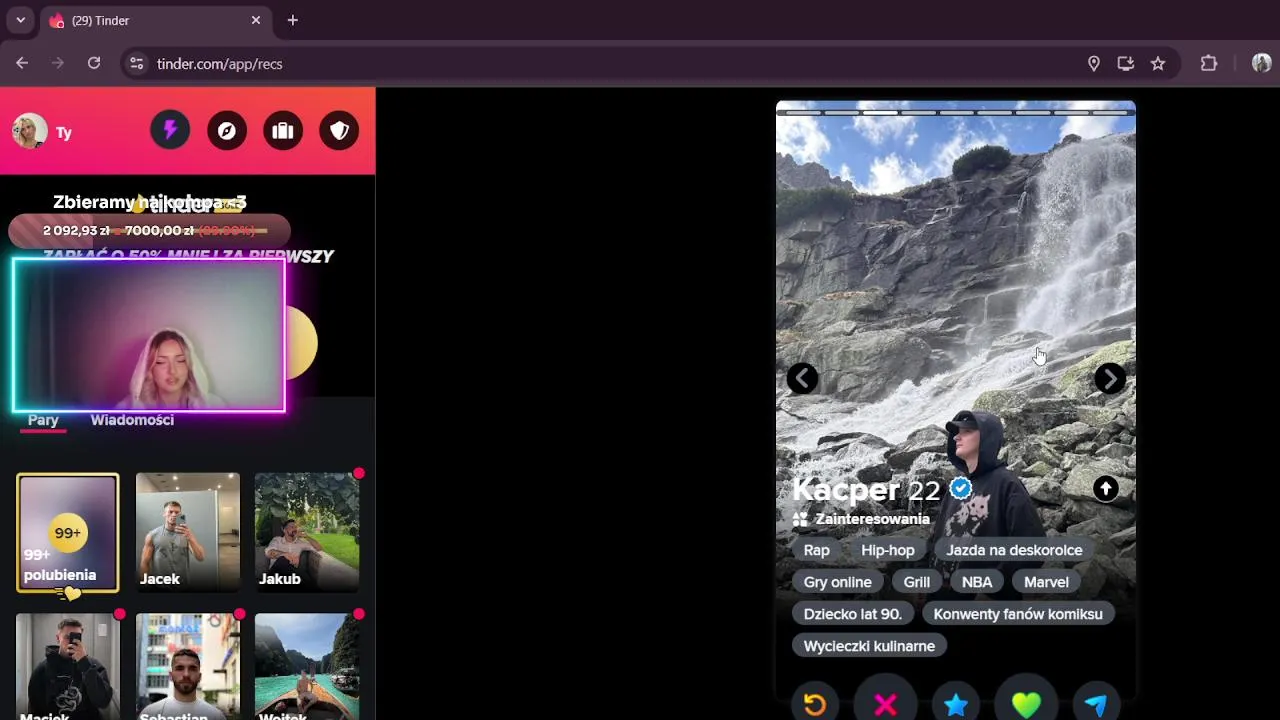The height and width of the screenshot is (720, 1280).
Task: Select the (29) Tinder browser tab
Action: [155, 20]
